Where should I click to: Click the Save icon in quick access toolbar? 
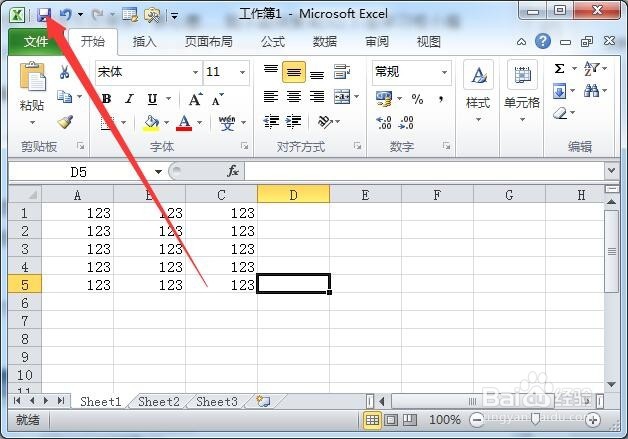[44, 15]
